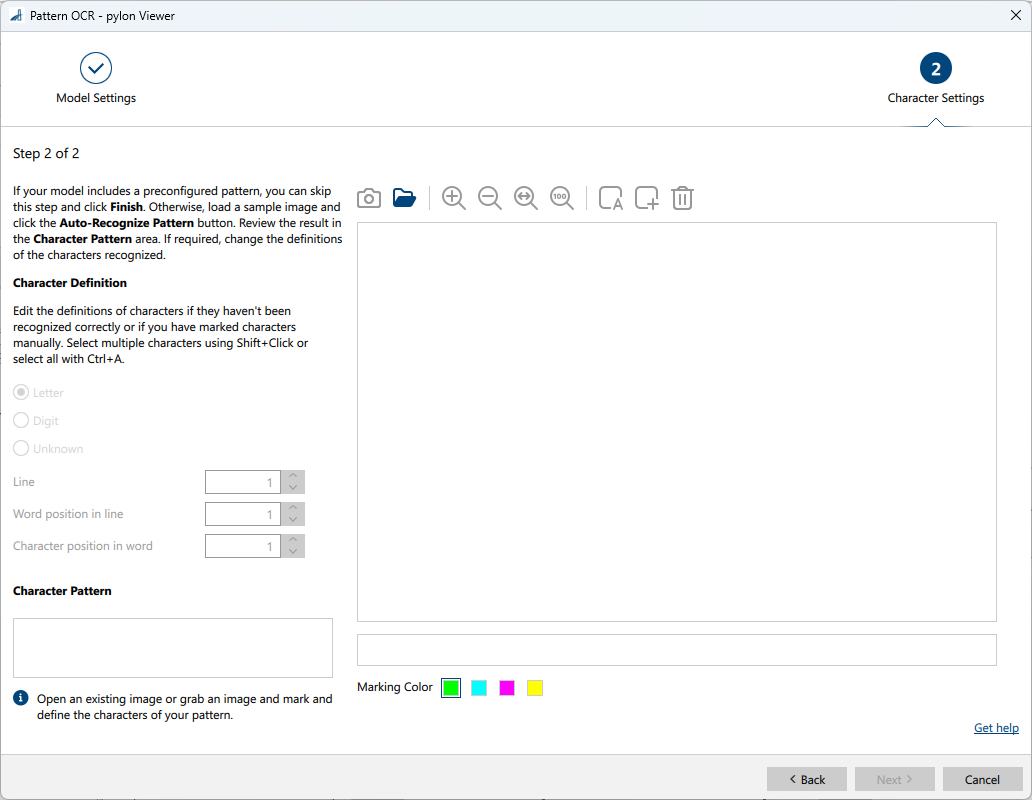Click the Word position in line field
Viewport: 1032px width, 800px height.
point(243,514)
